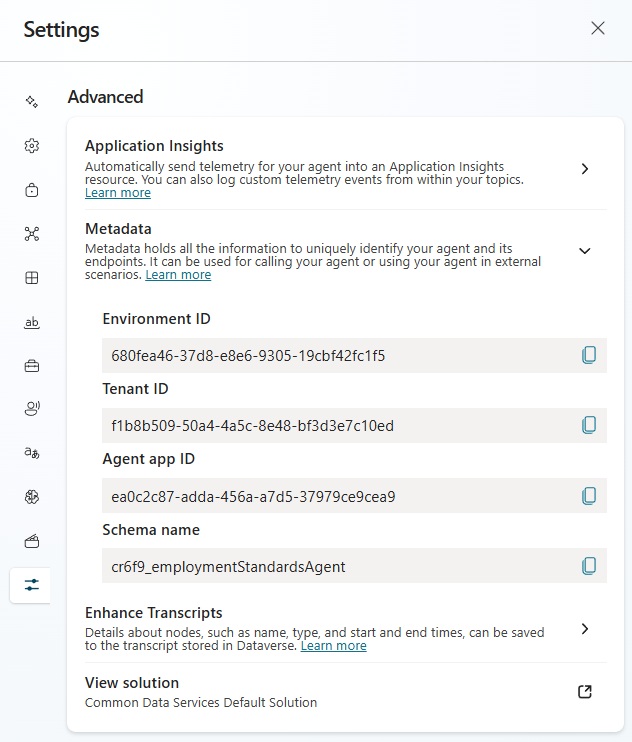Click Learn more under Application Insights

click(x=118, y=193)
